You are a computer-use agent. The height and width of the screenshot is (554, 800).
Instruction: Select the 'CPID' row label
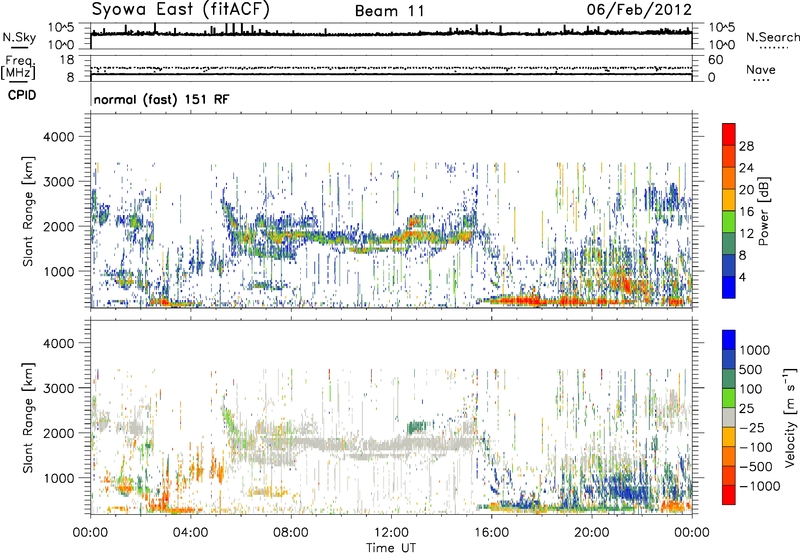click(x=22, y=95)
